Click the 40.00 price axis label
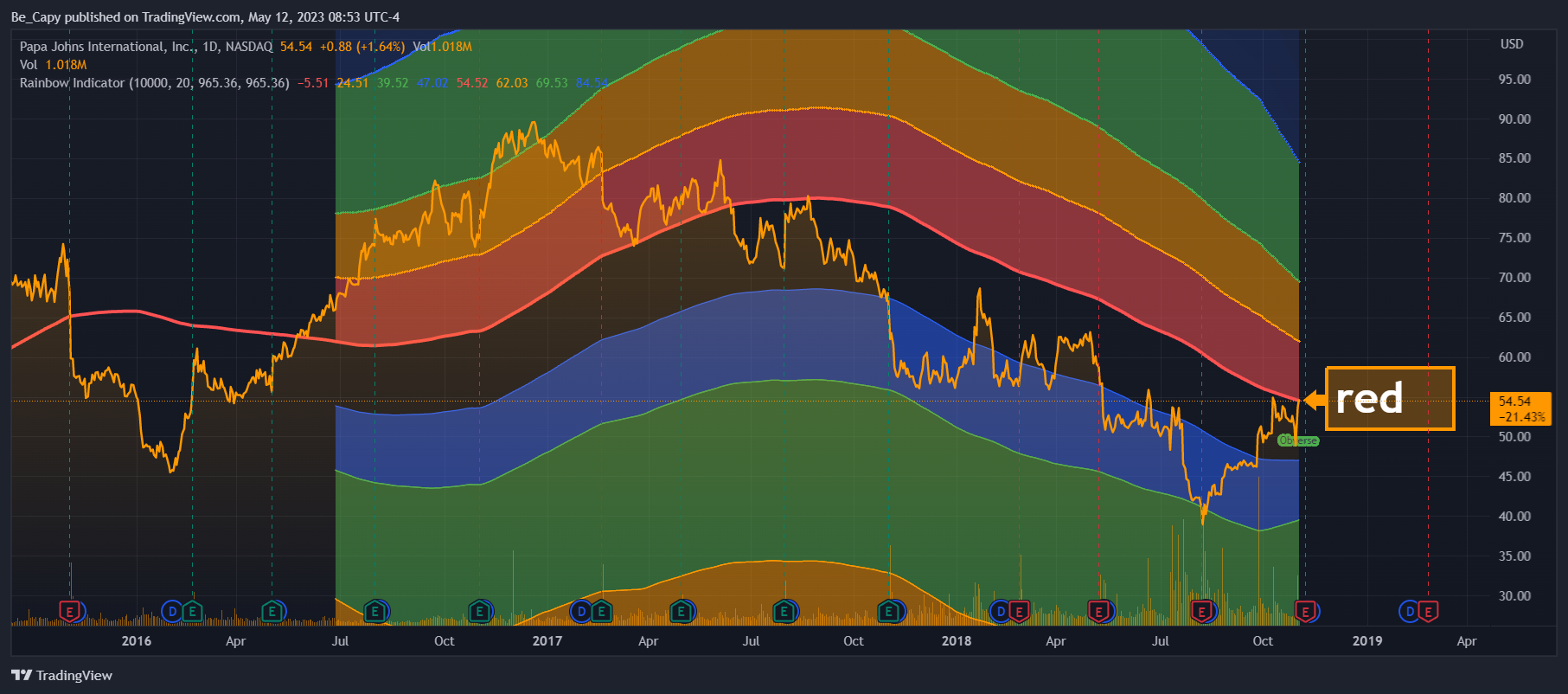The height and width of the screenshot is (694, 1568). point(1514,517)
